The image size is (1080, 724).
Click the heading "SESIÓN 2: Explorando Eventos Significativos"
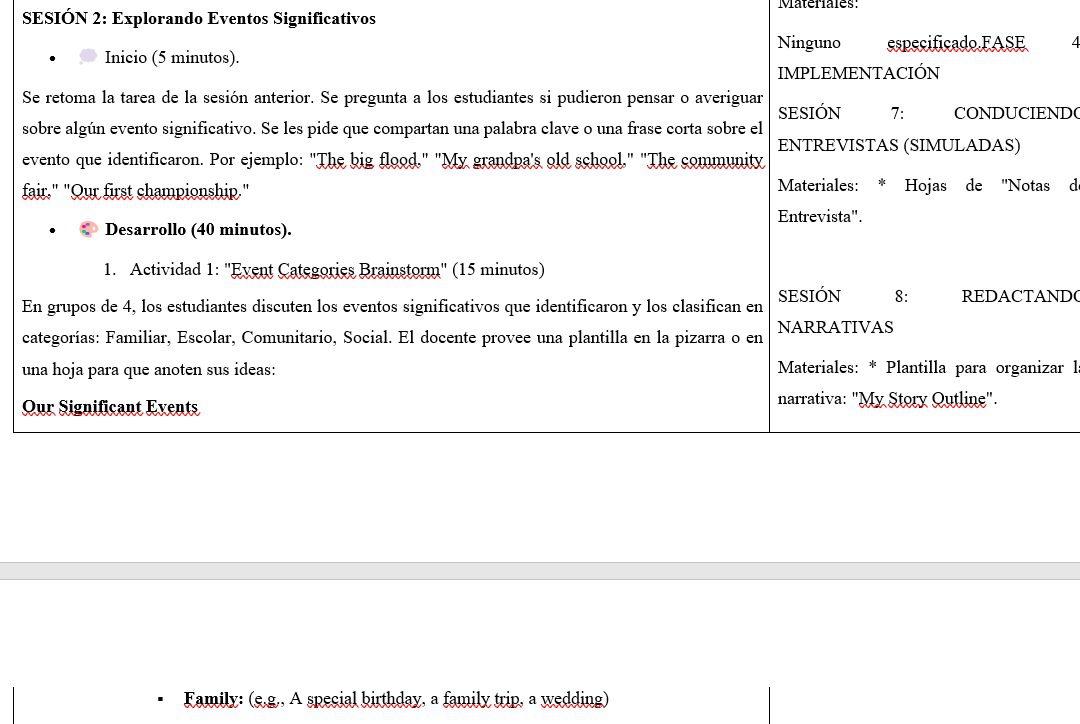point(198,19)
